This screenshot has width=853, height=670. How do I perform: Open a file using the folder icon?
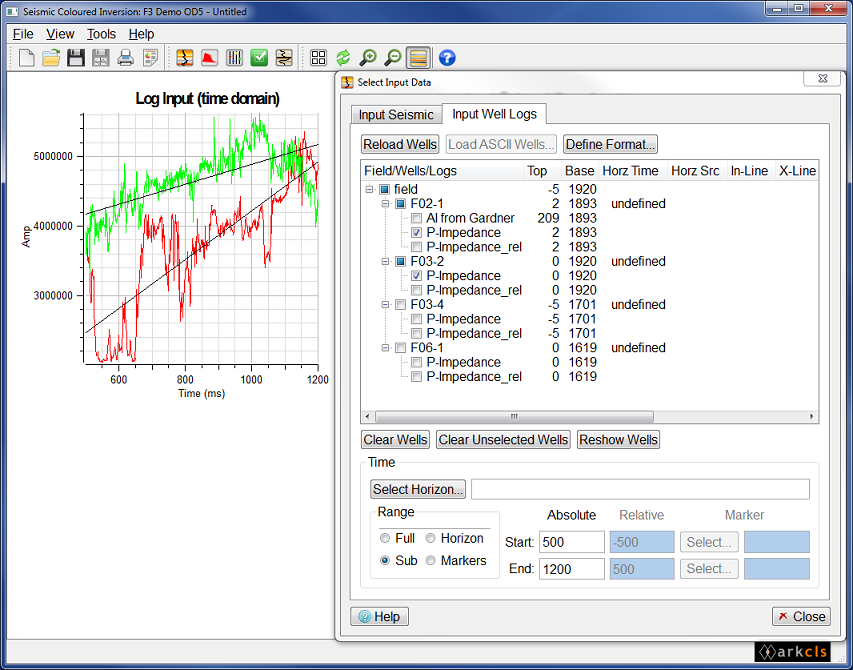click(x=51, y=58)
